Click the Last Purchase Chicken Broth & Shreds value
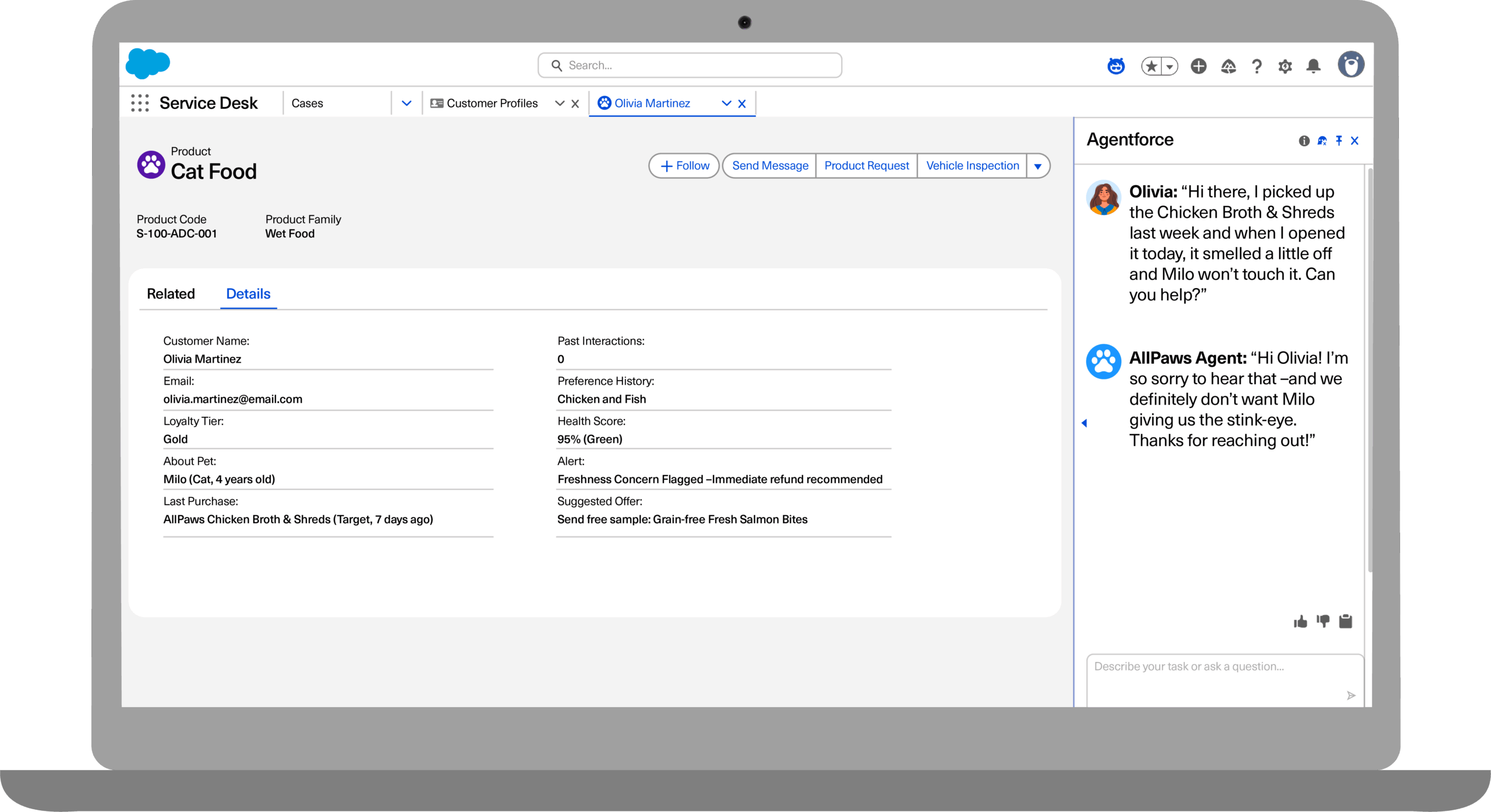This screenshot has height=812, width=1491. pyautogui.click(x=298, y=519)
